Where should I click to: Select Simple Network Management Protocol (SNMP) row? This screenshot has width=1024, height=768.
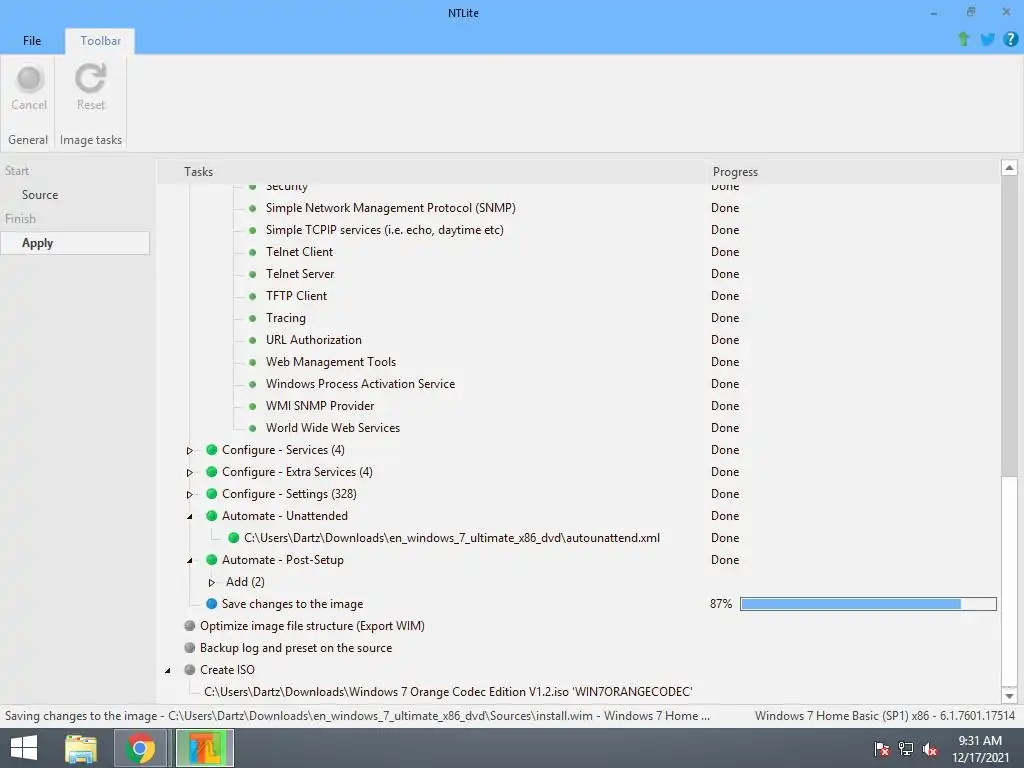point(391,208)
